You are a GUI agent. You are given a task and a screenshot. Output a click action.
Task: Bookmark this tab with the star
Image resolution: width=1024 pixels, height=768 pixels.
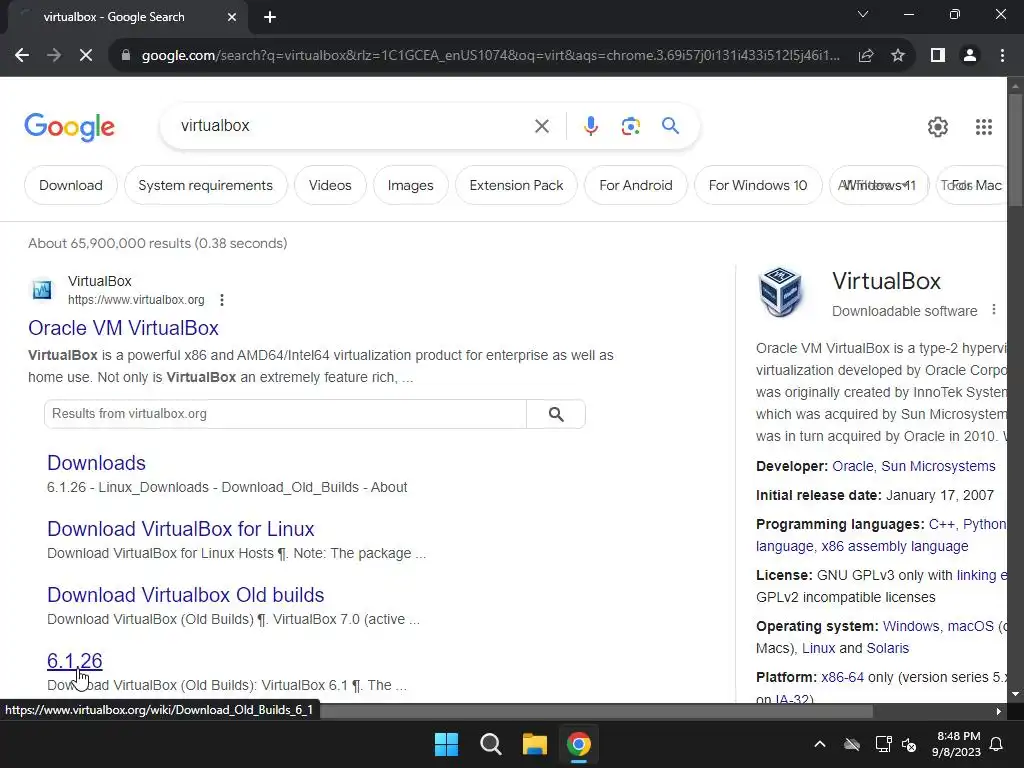coord(898,56)
